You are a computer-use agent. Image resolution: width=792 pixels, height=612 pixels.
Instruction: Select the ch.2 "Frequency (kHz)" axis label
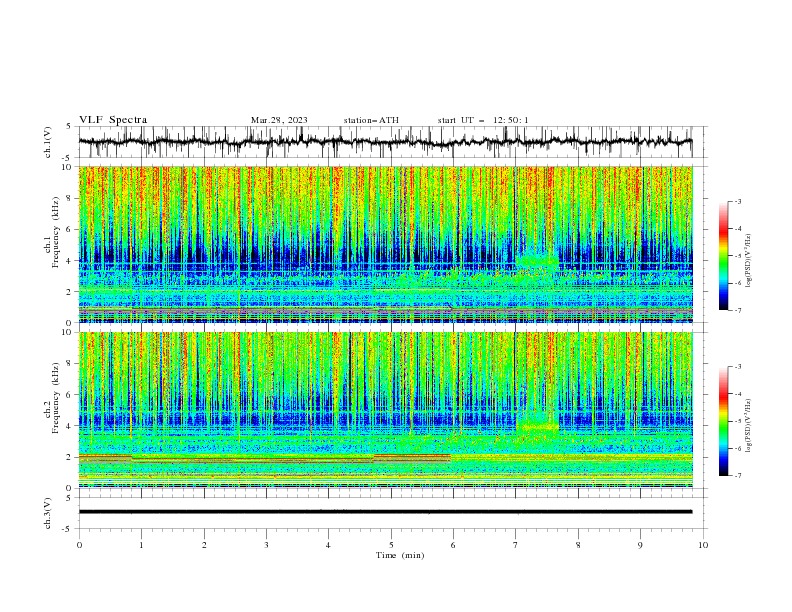coord(56,398)
